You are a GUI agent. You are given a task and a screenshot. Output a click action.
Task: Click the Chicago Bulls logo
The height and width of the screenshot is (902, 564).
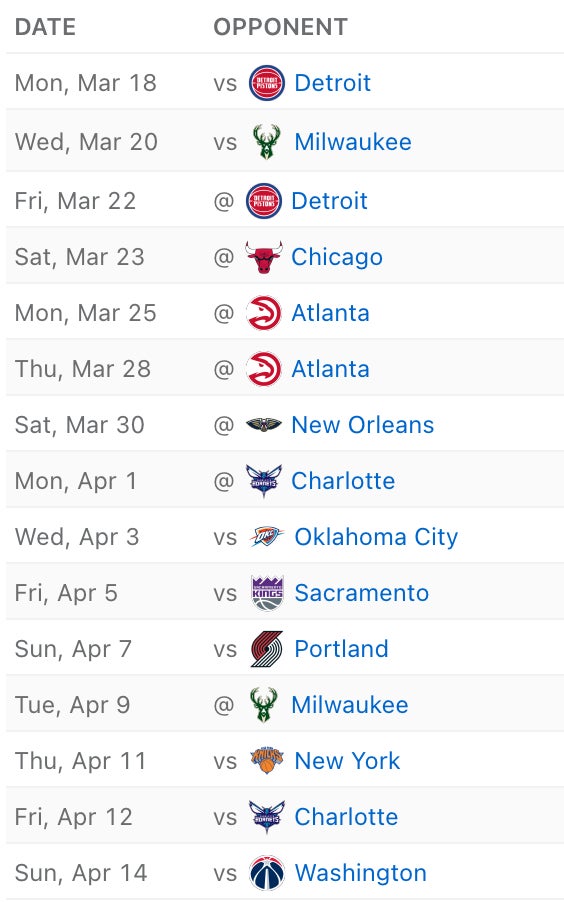(264, 257)
